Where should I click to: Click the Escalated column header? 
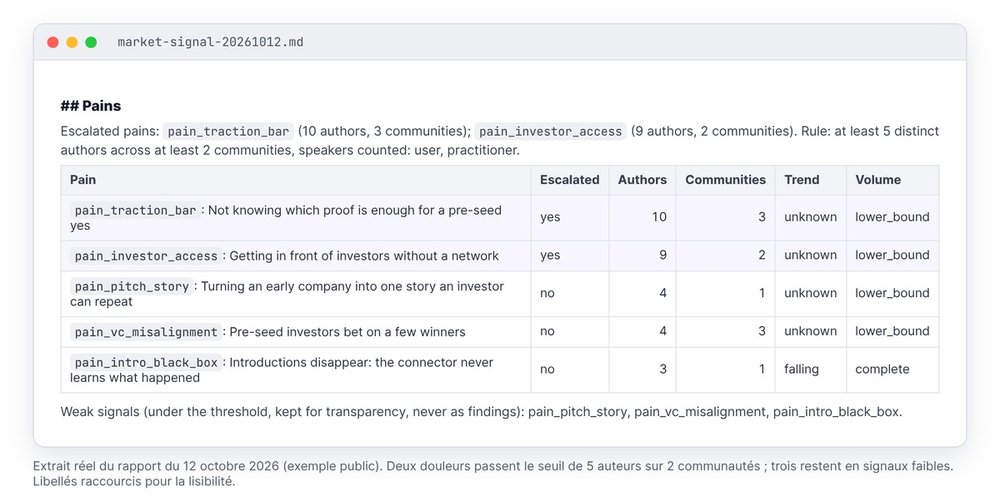coord(570,180)
